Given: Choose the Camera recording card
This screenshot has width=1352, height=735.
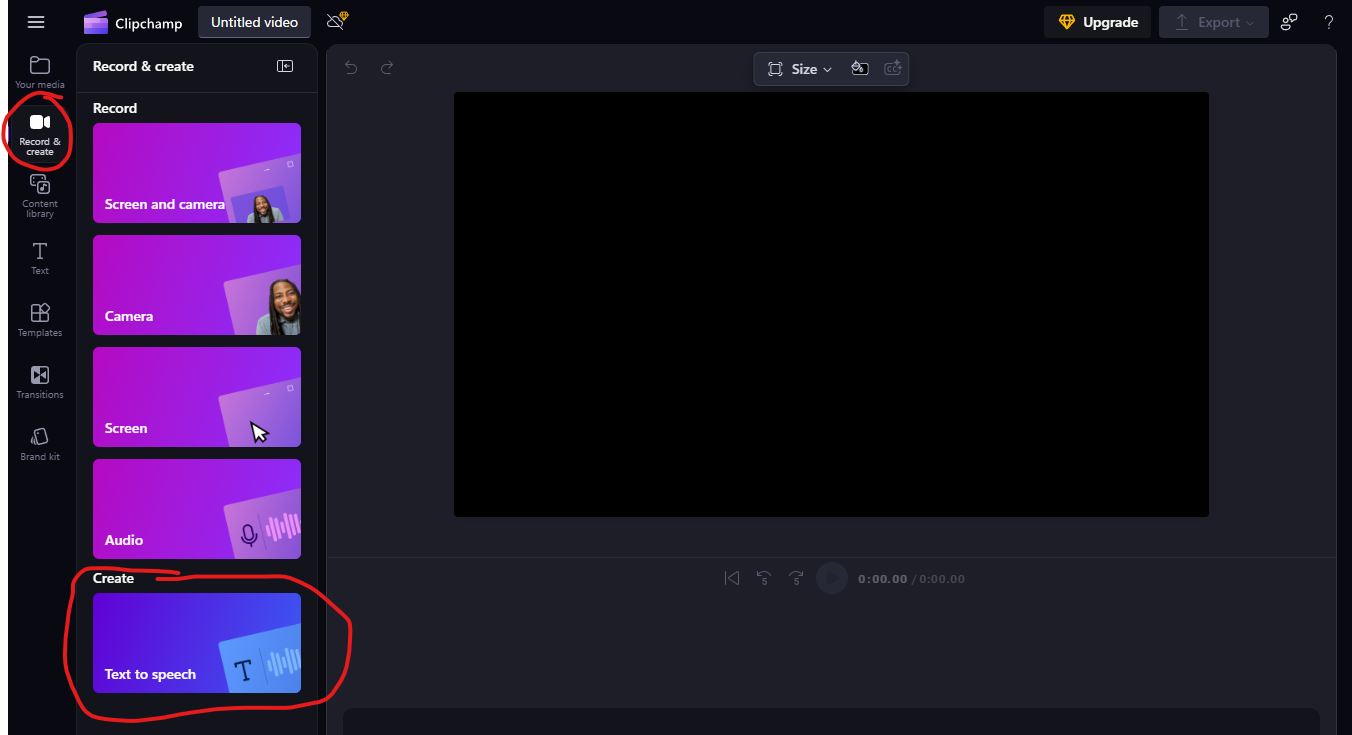Looking at the screenshot, I should [x=197, y=285].
